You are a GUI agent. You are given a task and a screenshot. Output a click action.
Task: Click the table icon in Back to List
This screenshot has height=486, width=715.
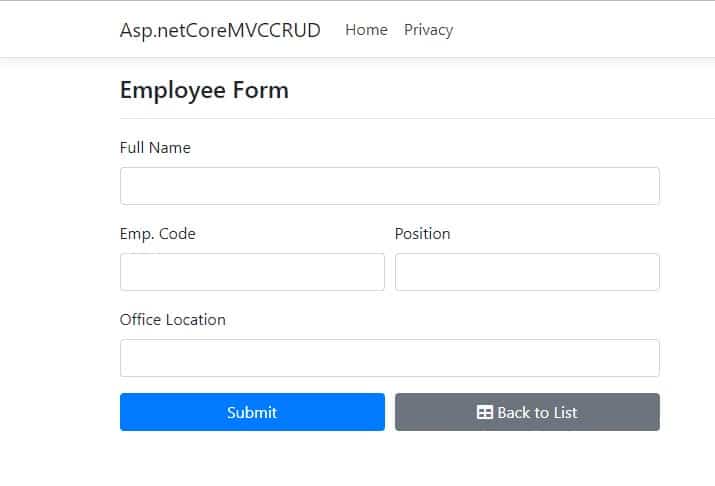point(485,412)
